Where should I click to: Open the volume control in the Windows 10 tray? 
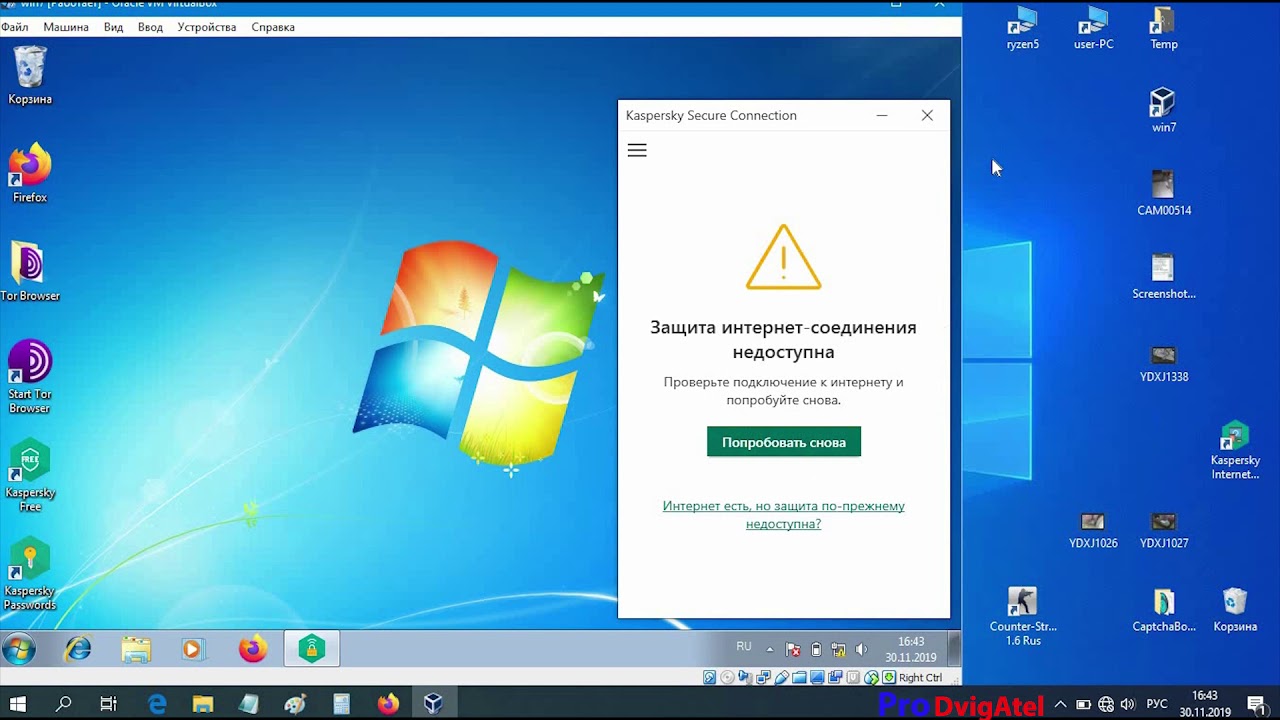[1128, 704]
